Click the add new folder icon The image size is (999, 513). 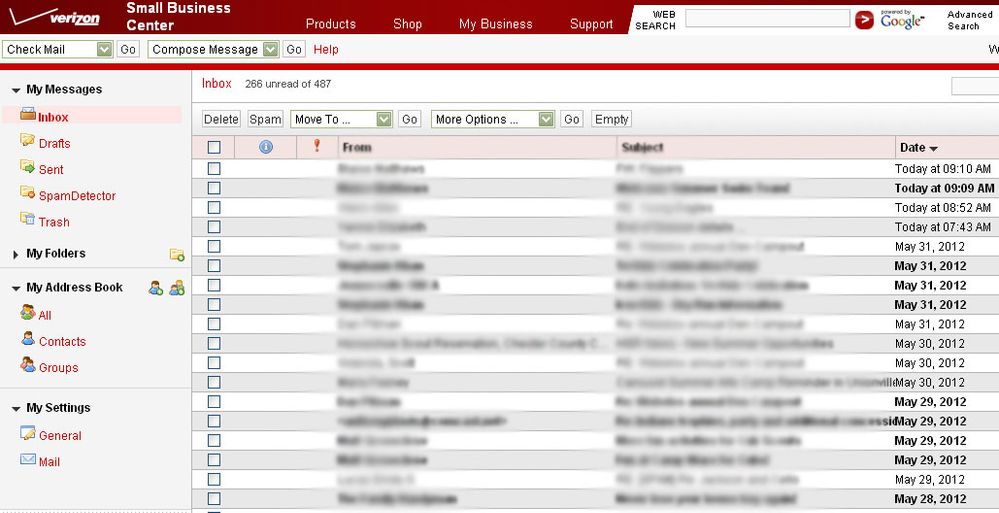[x=177, y=254]
